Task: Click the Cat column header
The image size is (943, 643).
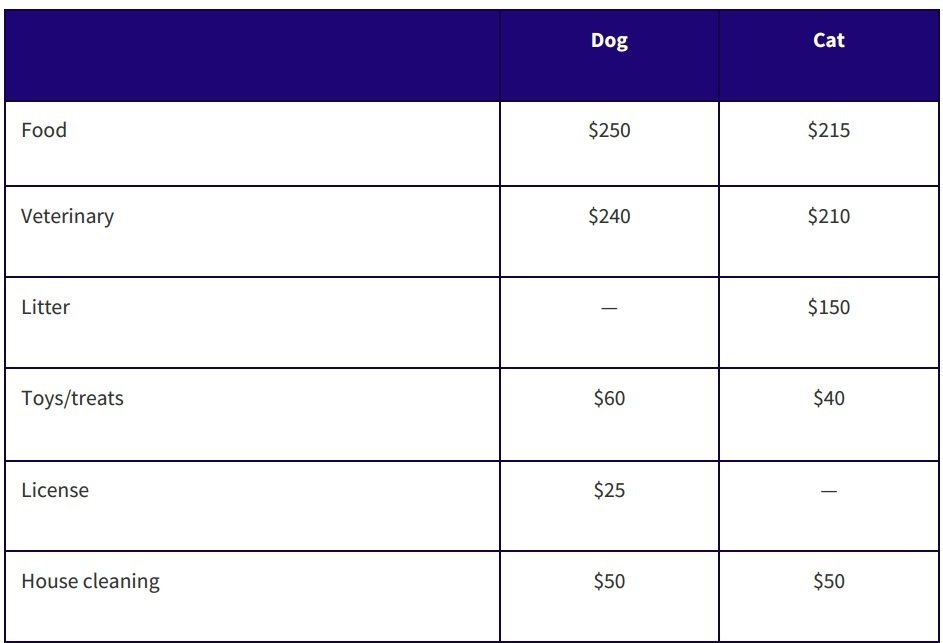Action: (x=829, y=41)
